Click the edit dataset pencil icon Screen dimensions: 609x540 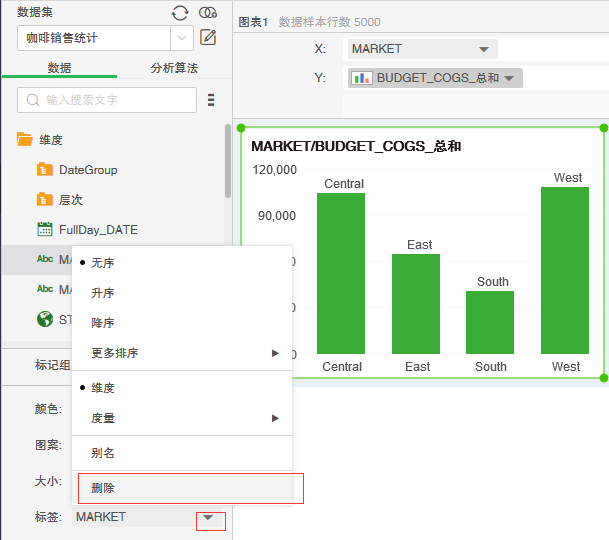coord(208,38)
